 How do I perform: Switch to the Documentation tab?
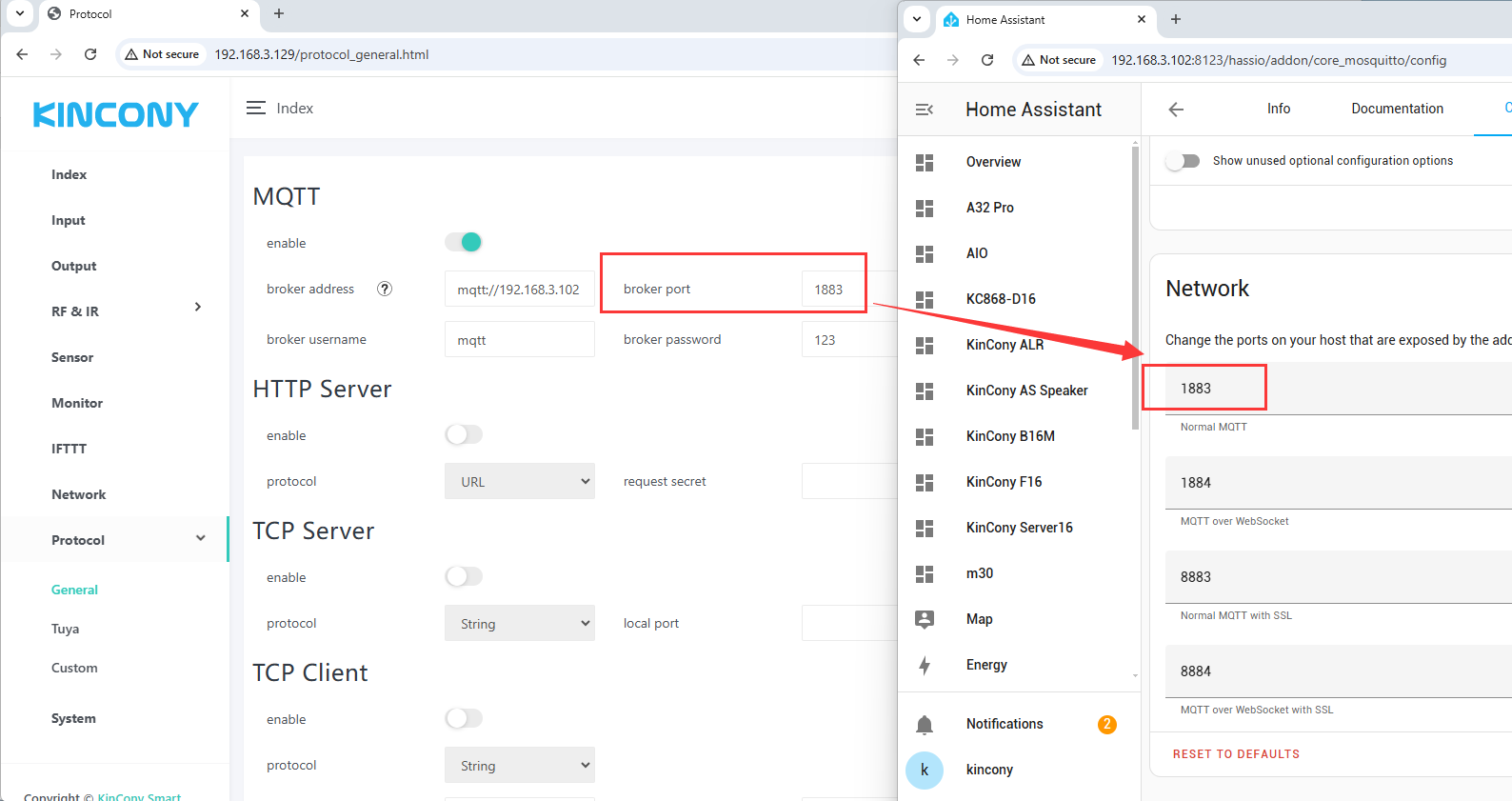click(1397, 109)
